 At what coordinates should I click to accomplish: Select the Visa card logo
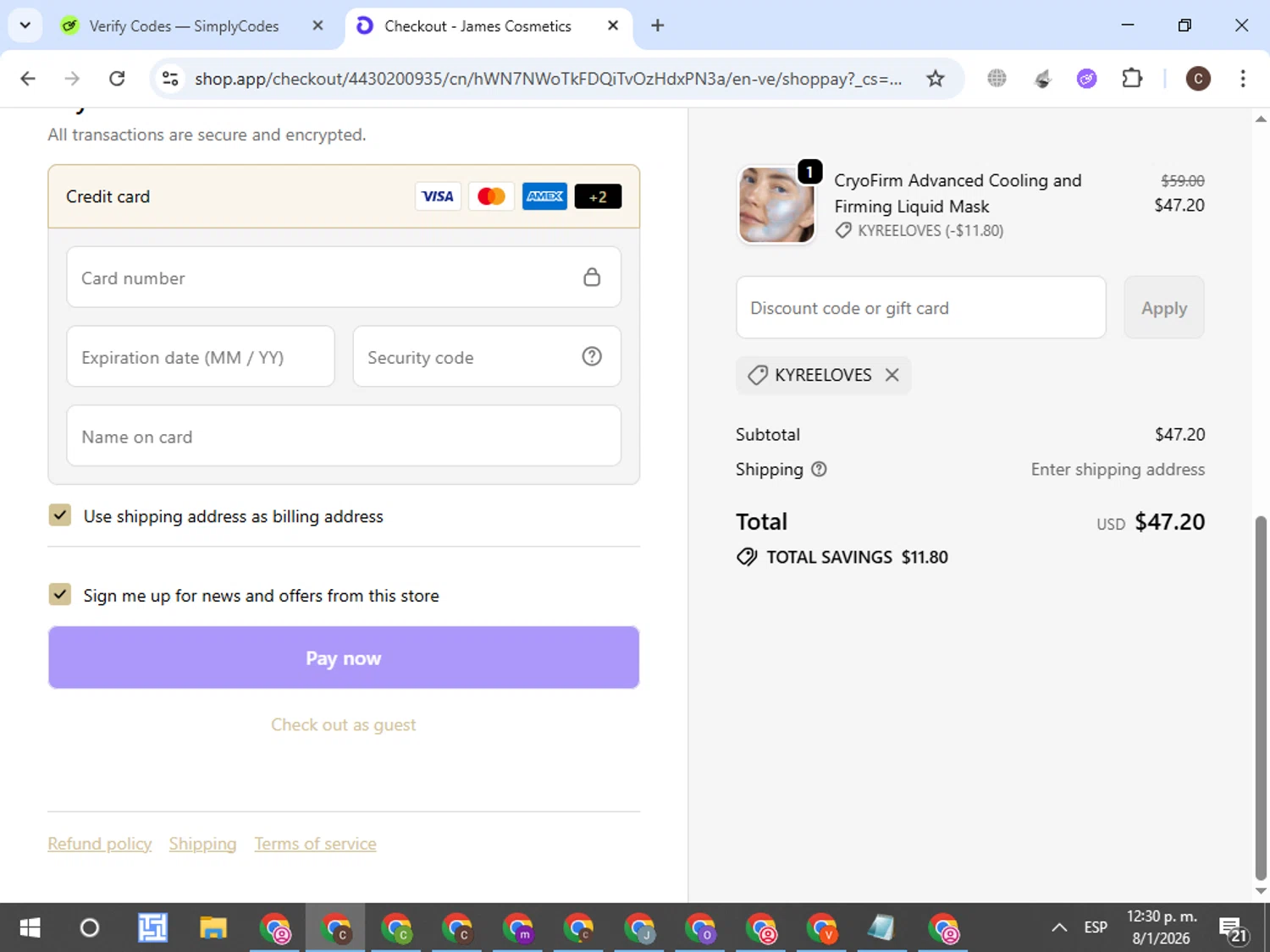[x=438, y=196]
